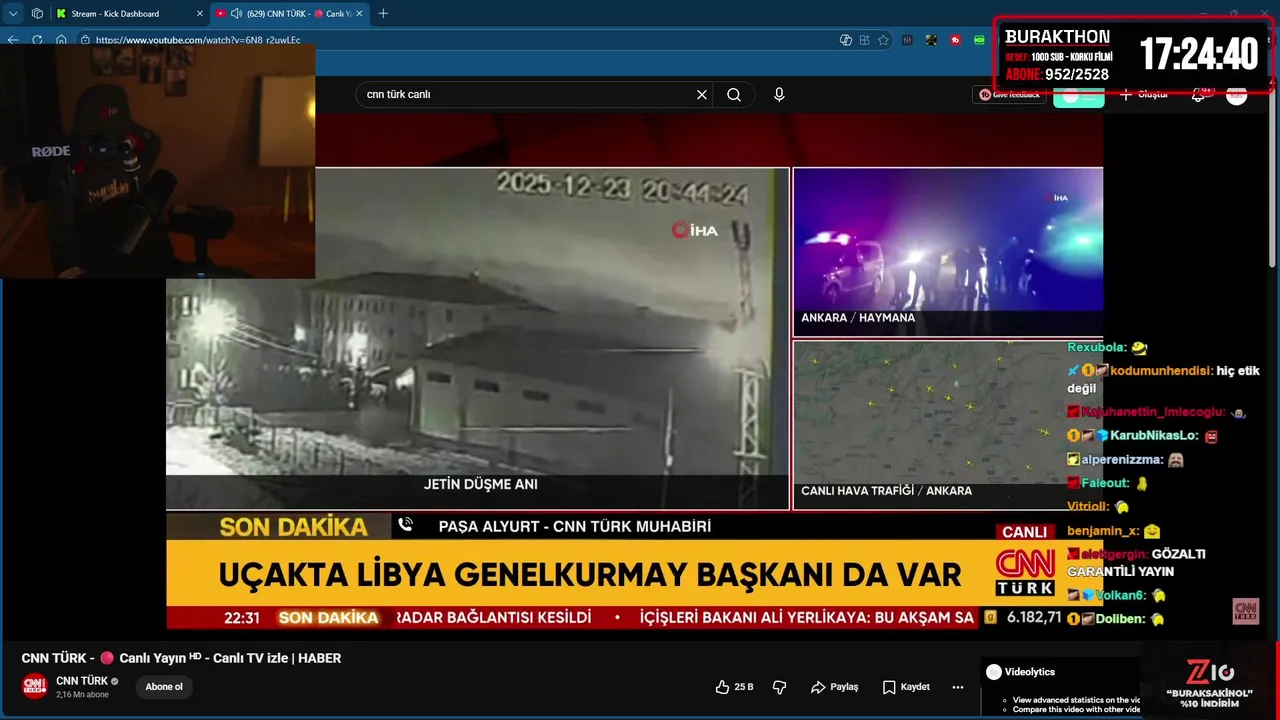Click the video title 'CNN TÜRK - Canlı Yayın'
1280x720 pixels.
point(181,658)
